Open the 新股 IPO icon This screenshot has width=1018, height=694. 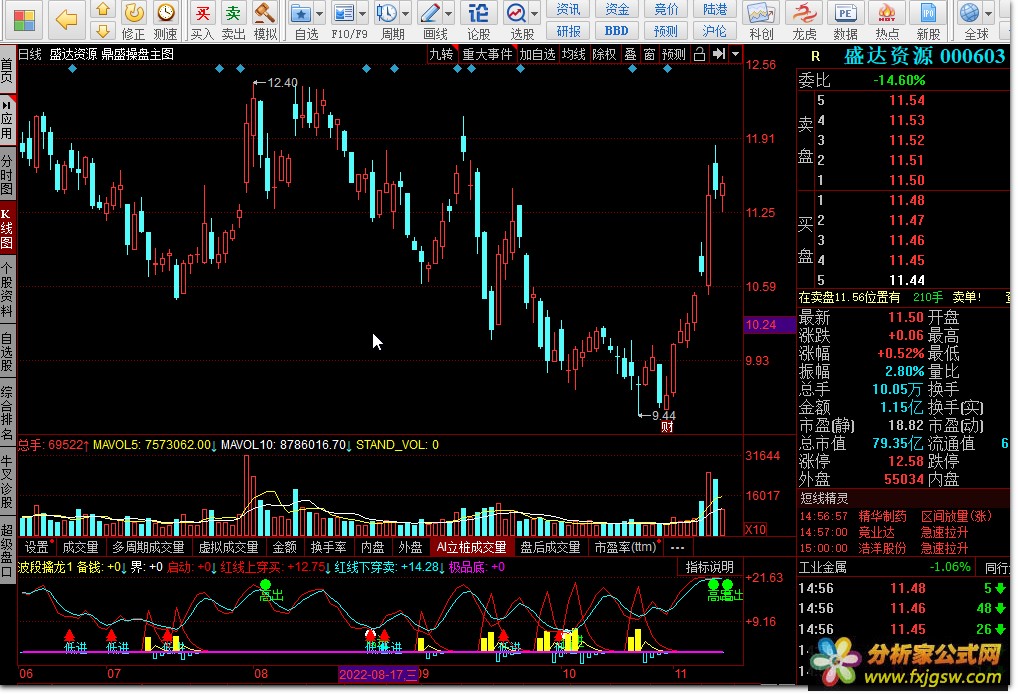(928, 20)
